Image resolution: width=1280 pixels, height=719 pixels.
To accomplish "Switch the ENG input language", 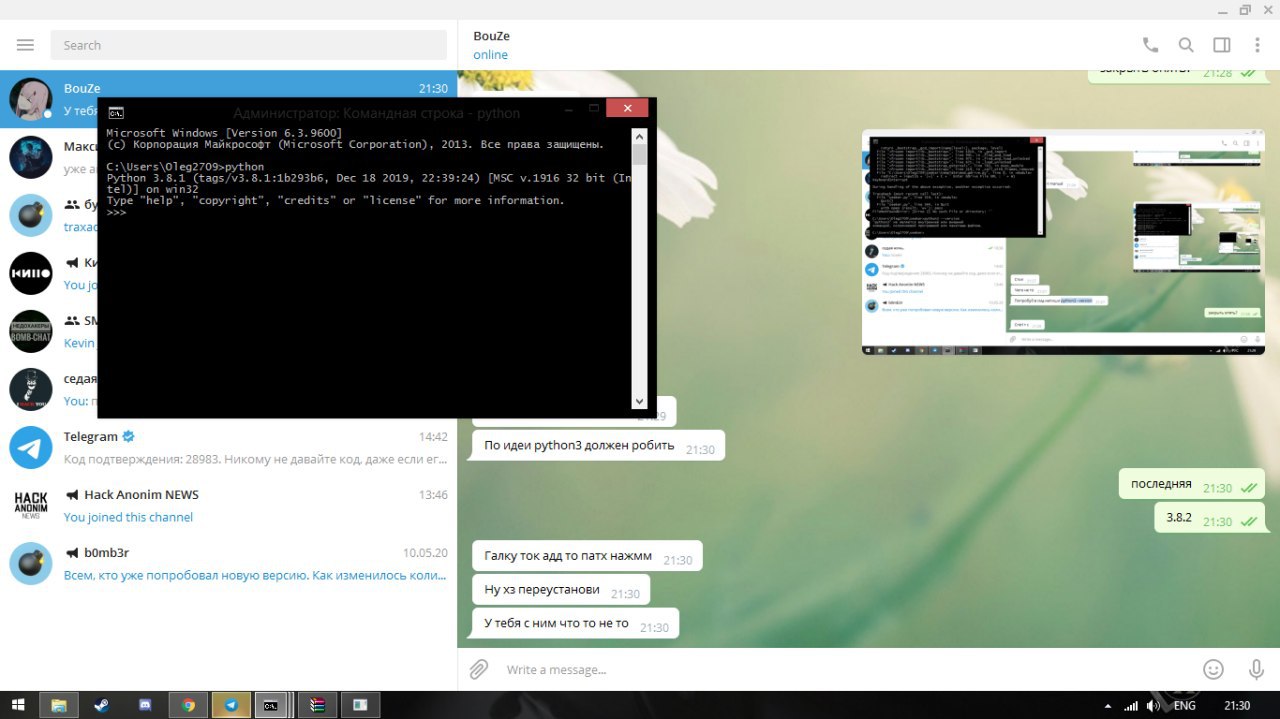I will pyautogui.click(x=1185, y=705).
